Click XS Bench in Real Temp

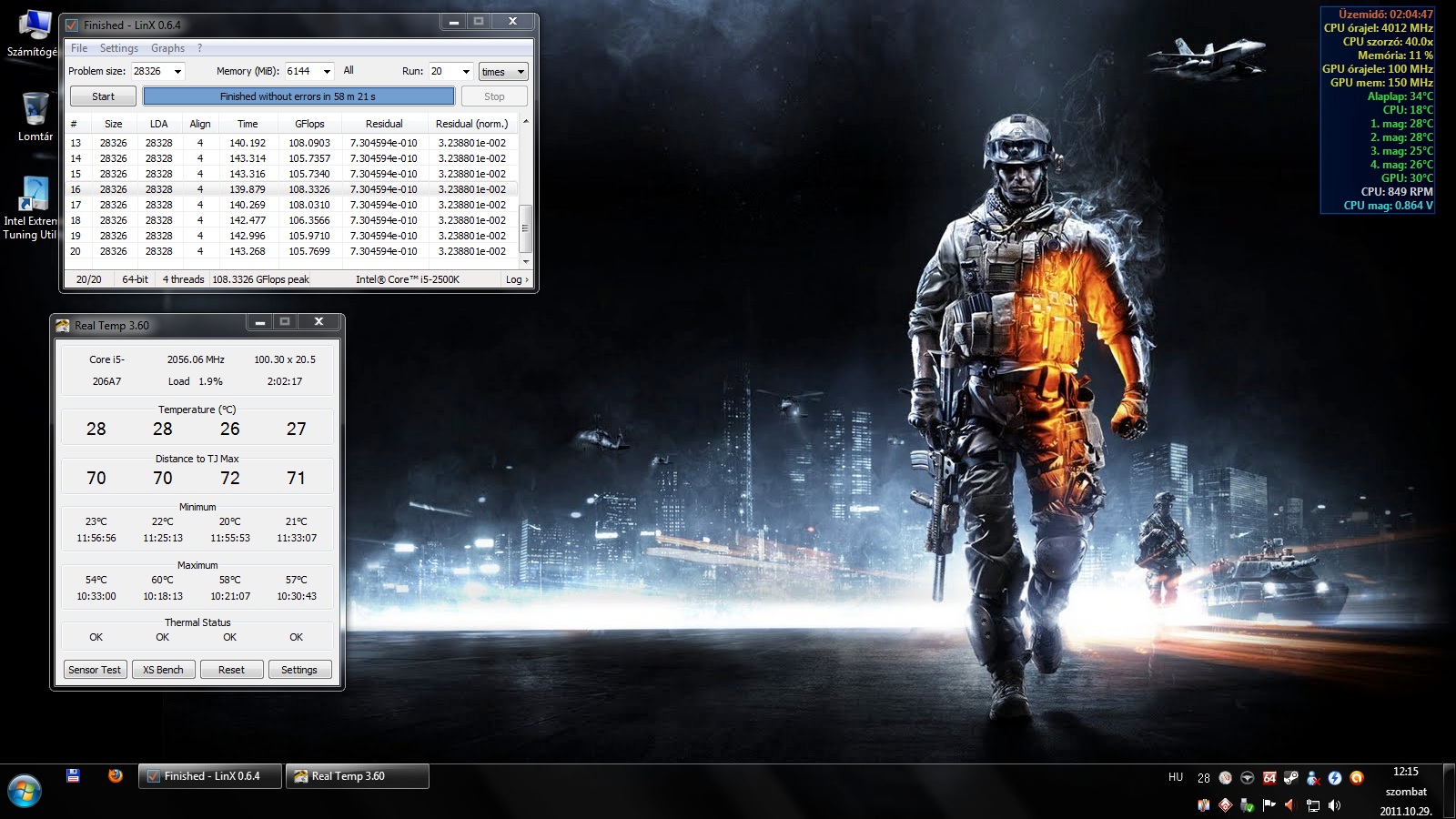(x=163, y=670)
